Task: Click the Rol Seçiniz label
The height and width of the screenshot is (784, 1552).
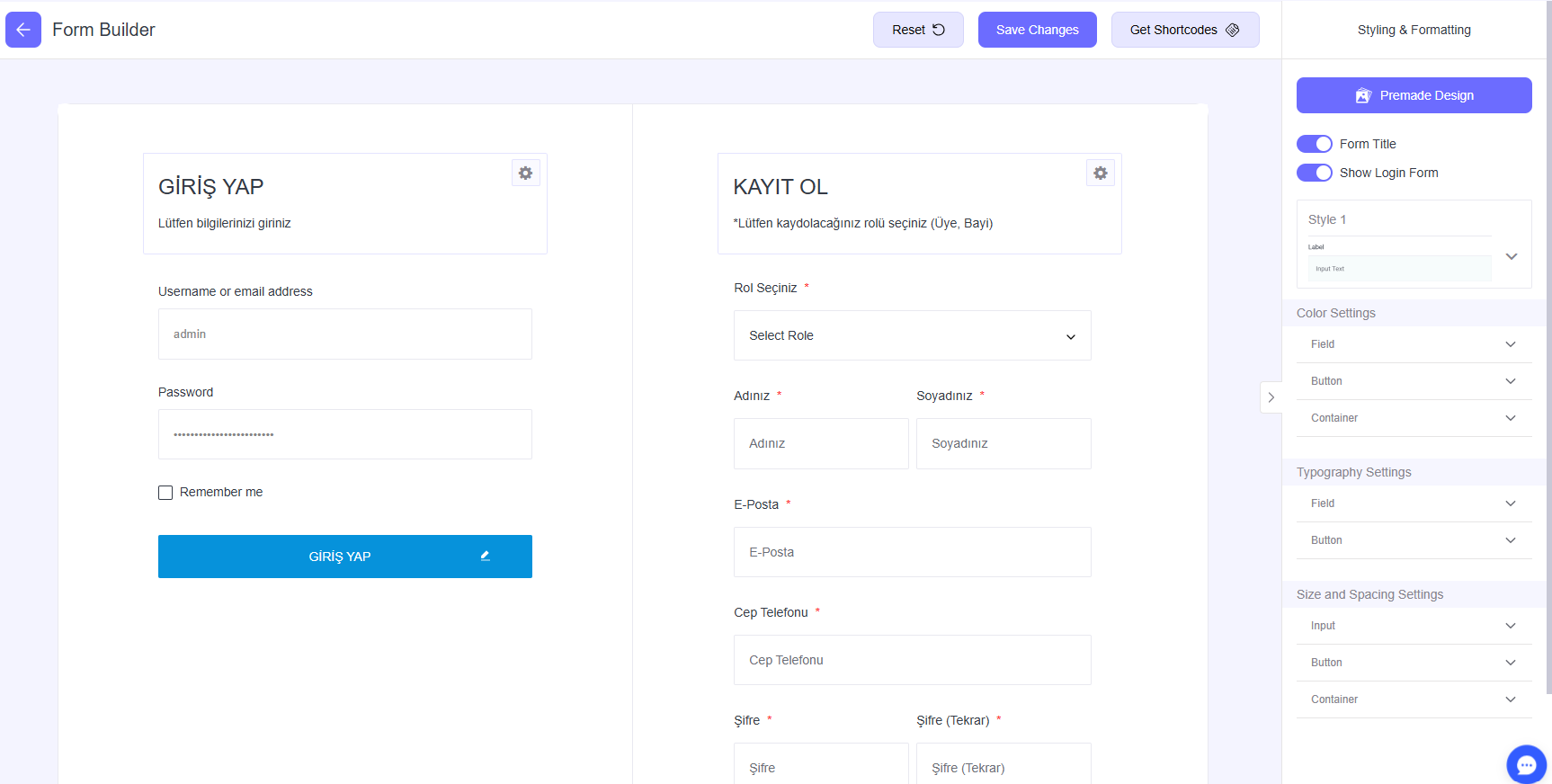Action: (765, 288)
